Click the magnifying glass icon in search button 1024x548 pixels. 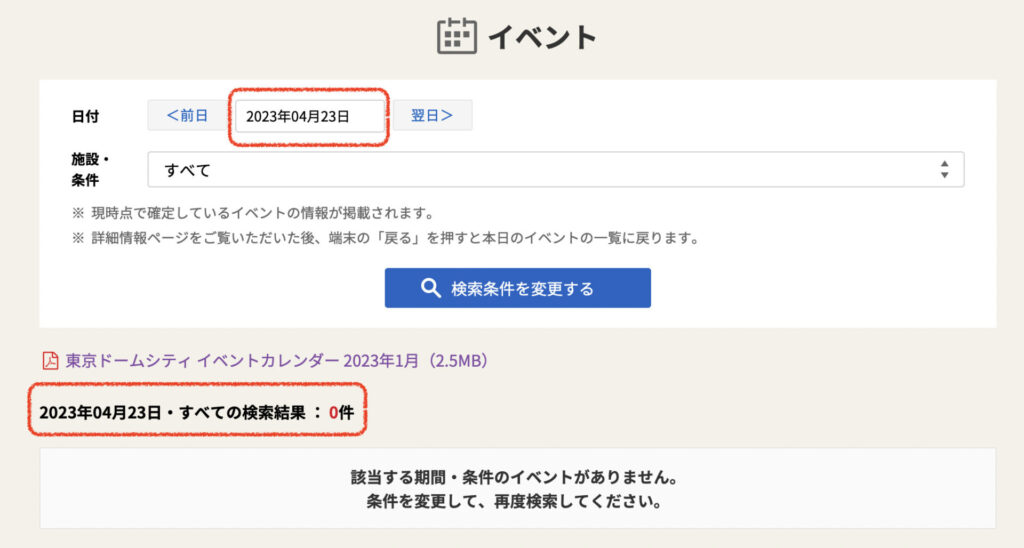(430, 288)
